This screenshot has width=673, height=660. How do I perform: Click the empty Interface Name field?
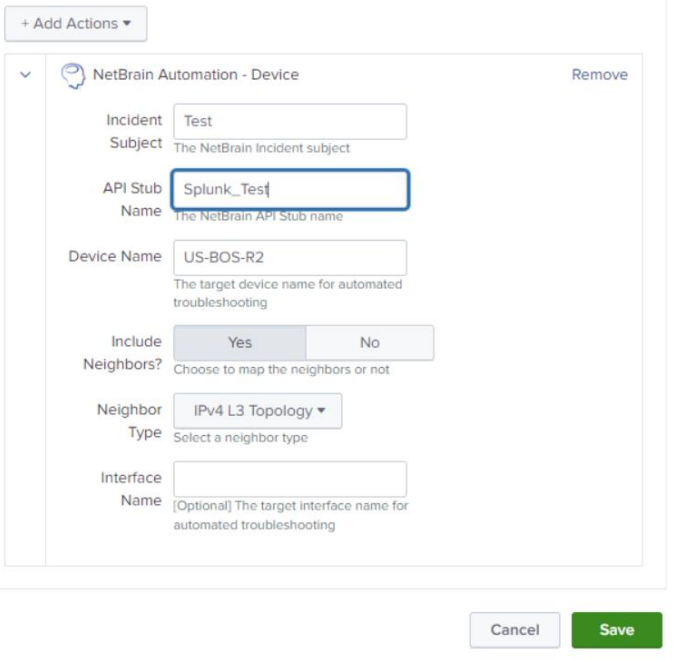tap(290, 479)
